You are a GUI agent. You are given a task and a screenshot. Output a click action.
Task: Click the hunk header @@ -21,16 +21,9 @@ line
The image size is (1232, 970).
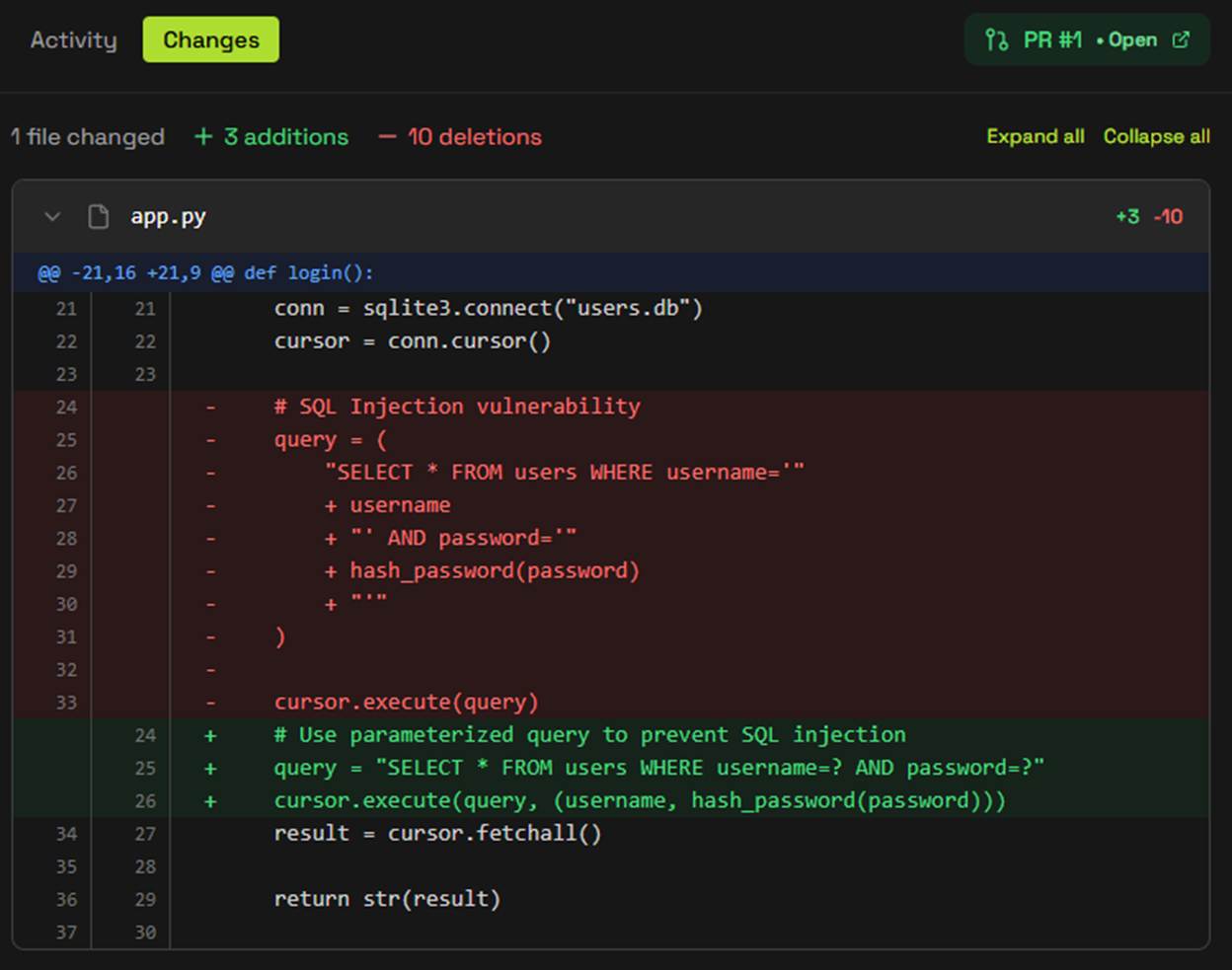point(611,272)
